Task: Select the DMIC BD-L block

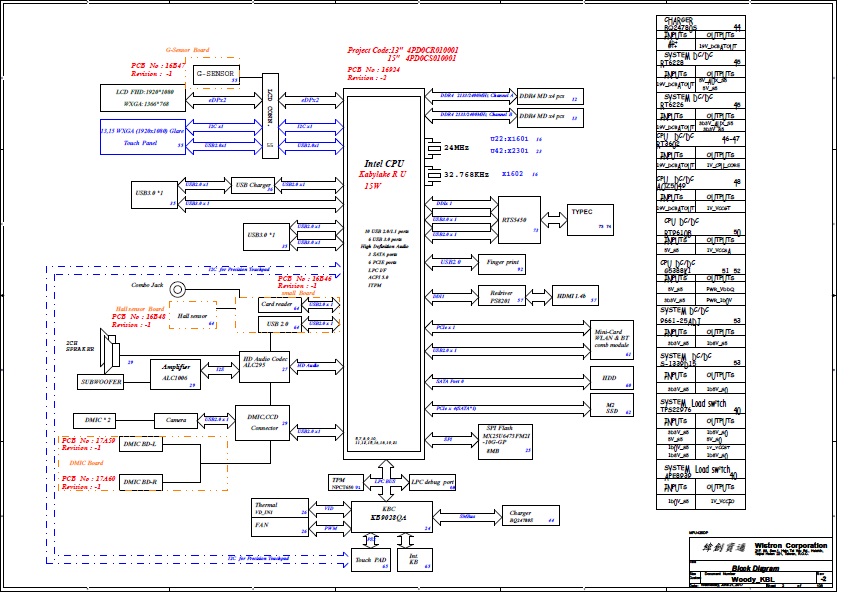Action: click(141, 444)
